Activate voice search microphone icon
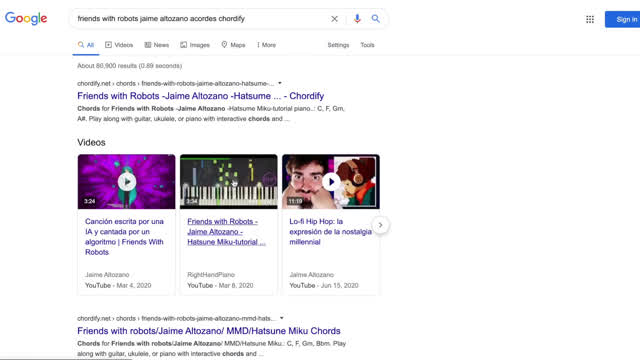 pos(357,19)
